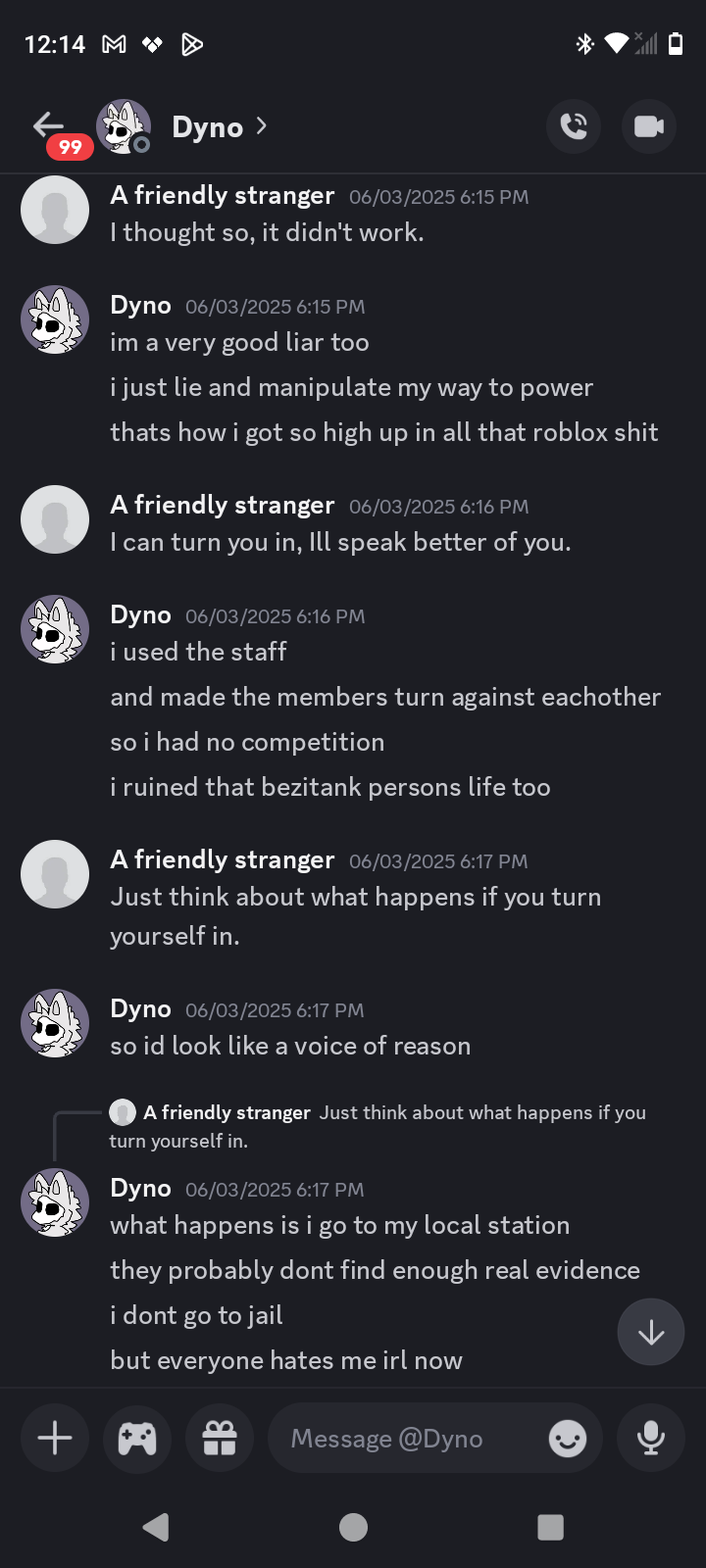Tap the Dyno name in the header
The height and width of the screenshot is (1568, 706).
207,127
